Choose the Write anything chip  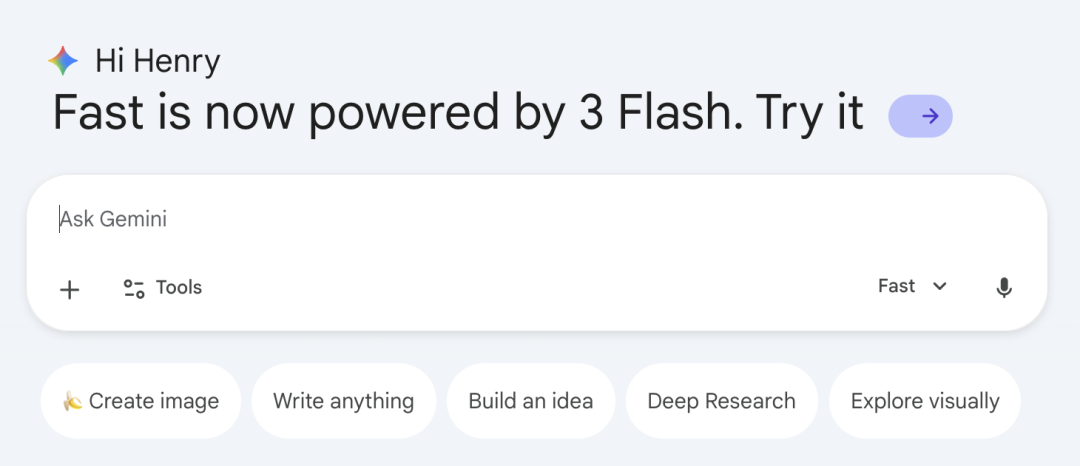coord(343,401)
